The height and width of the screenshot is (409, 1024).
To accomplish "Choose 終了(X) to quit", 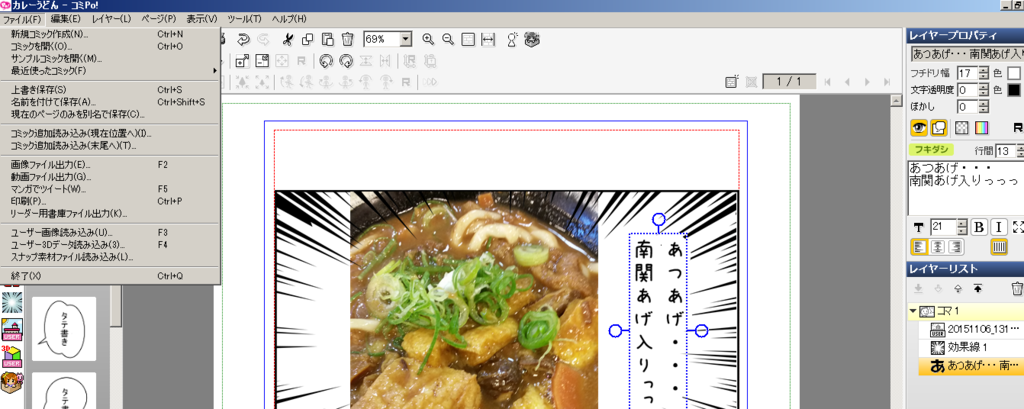I will (x=112, y=276).
